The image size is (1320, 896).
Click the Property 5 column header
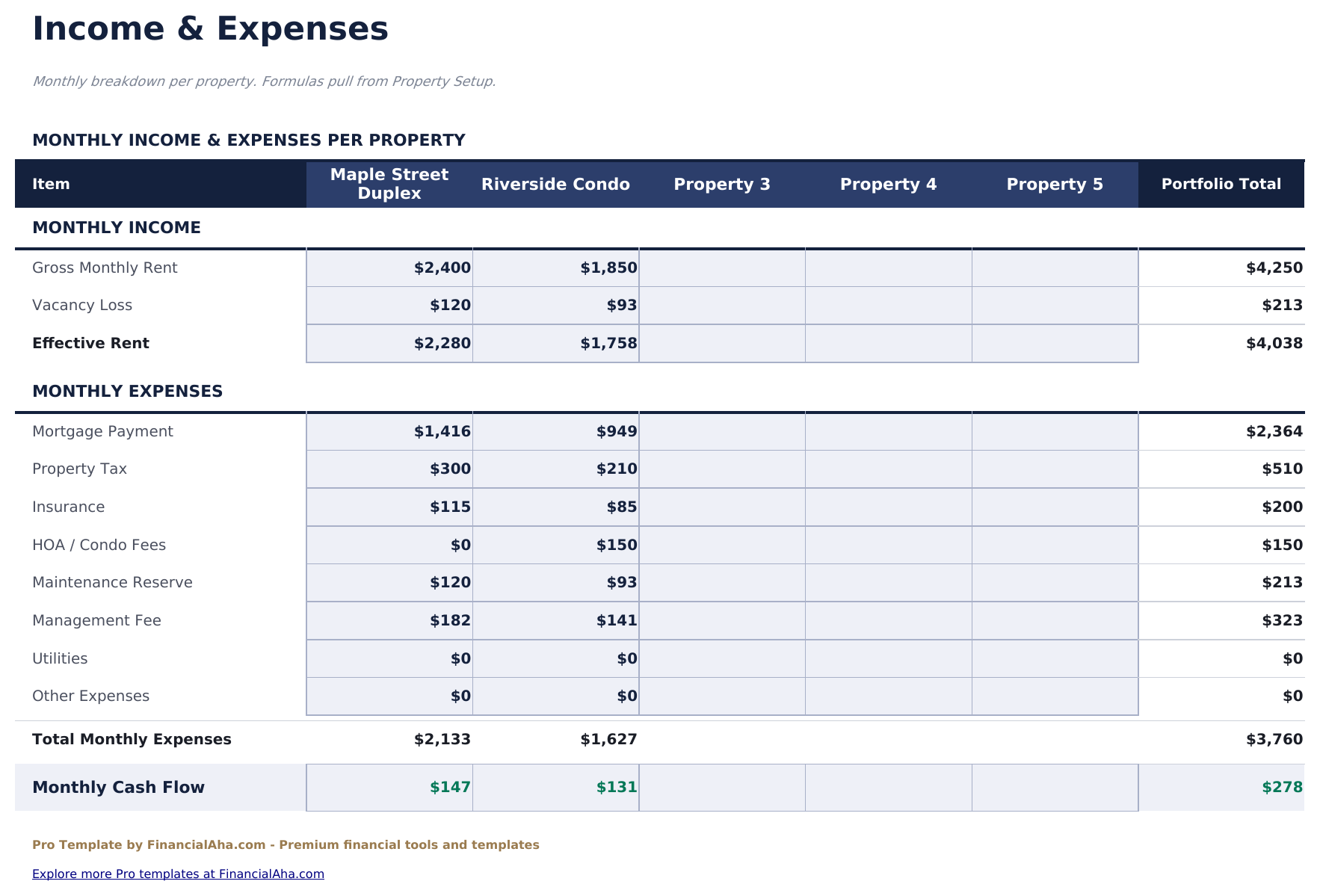click(x=1055, y=184)
